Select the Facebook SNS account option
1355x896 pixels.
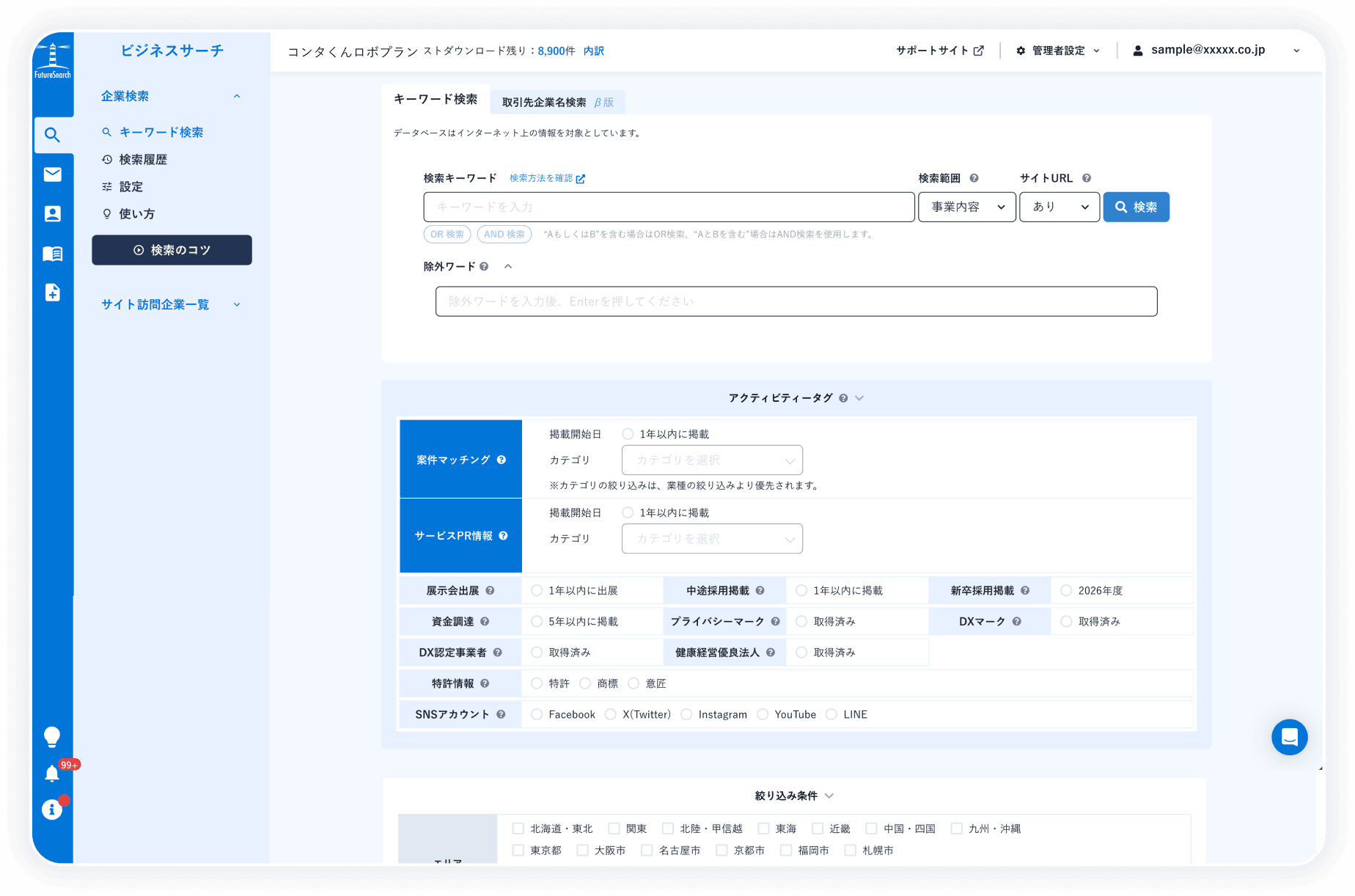coord(537,714)
